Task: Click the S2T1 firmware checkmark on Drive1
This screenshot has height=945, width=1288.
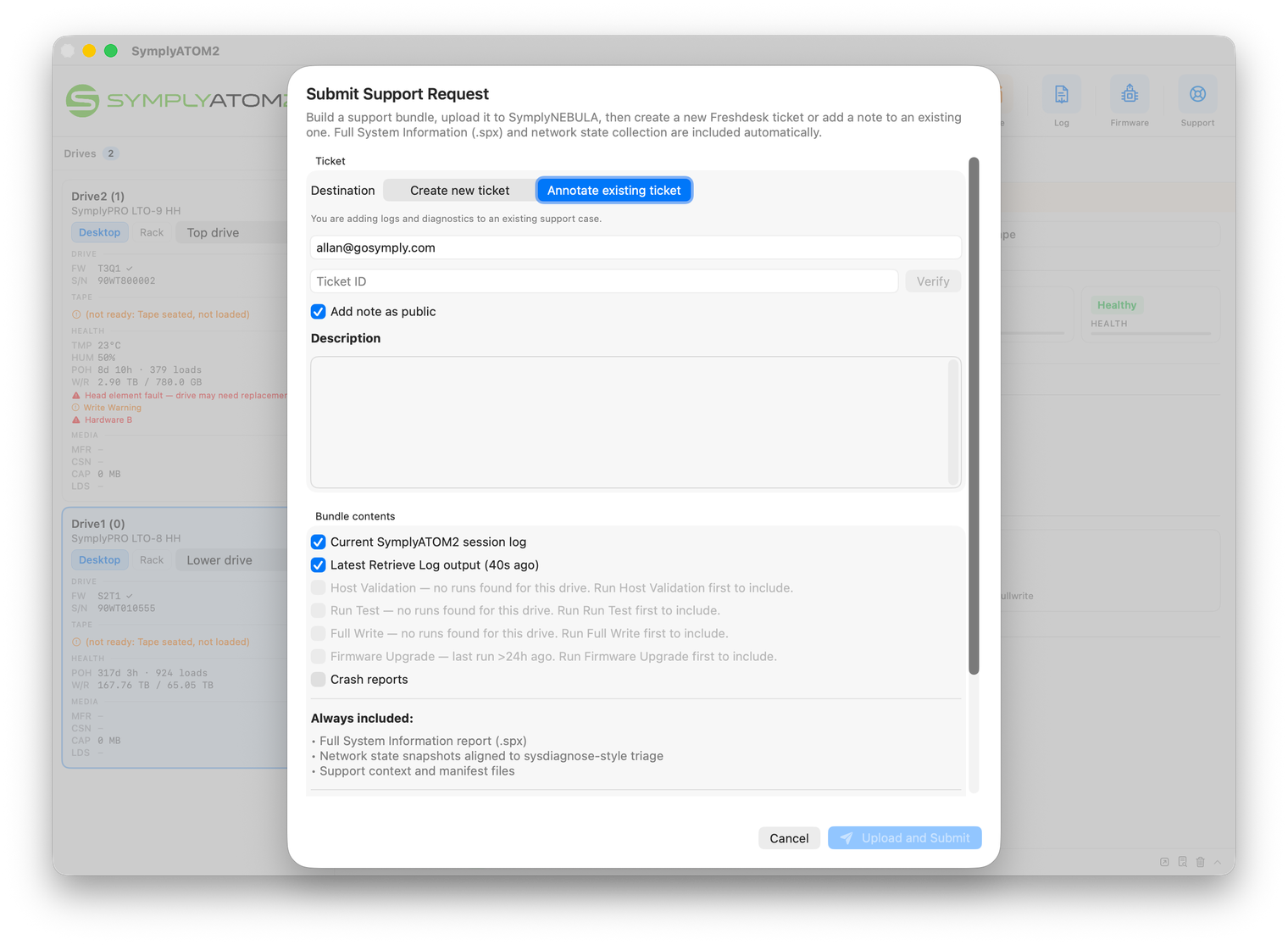Action: point(129,596)
